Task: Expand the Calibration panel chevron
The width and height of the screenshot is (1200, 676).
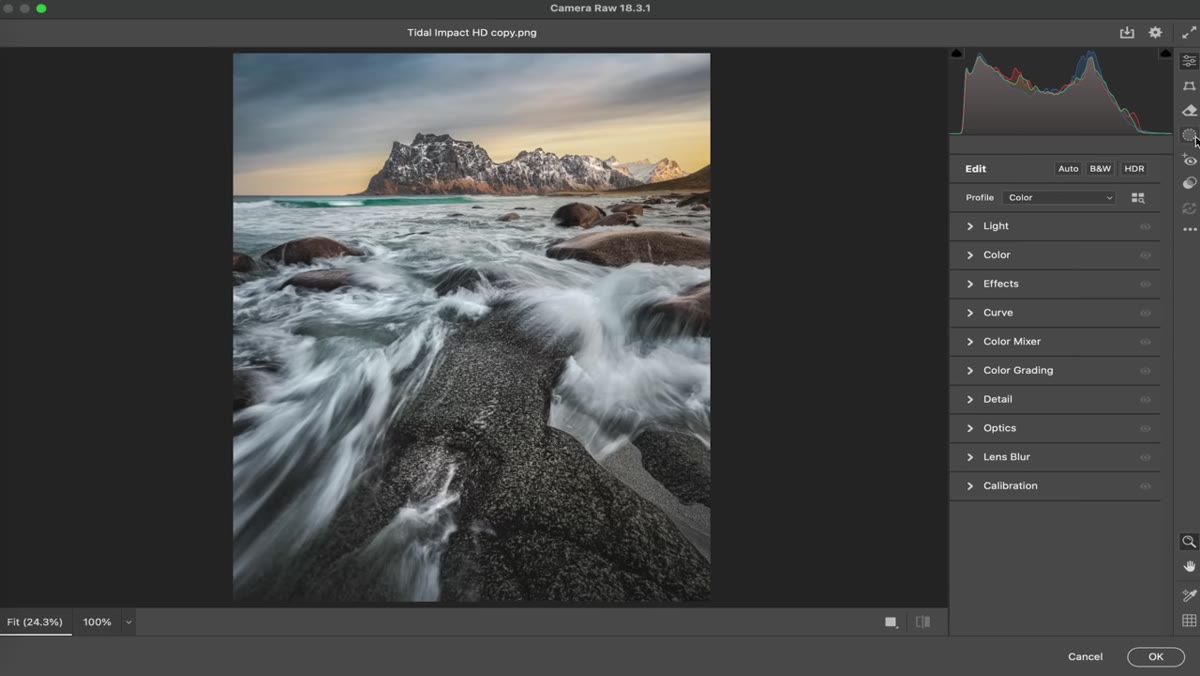Action: pos(970,486)
